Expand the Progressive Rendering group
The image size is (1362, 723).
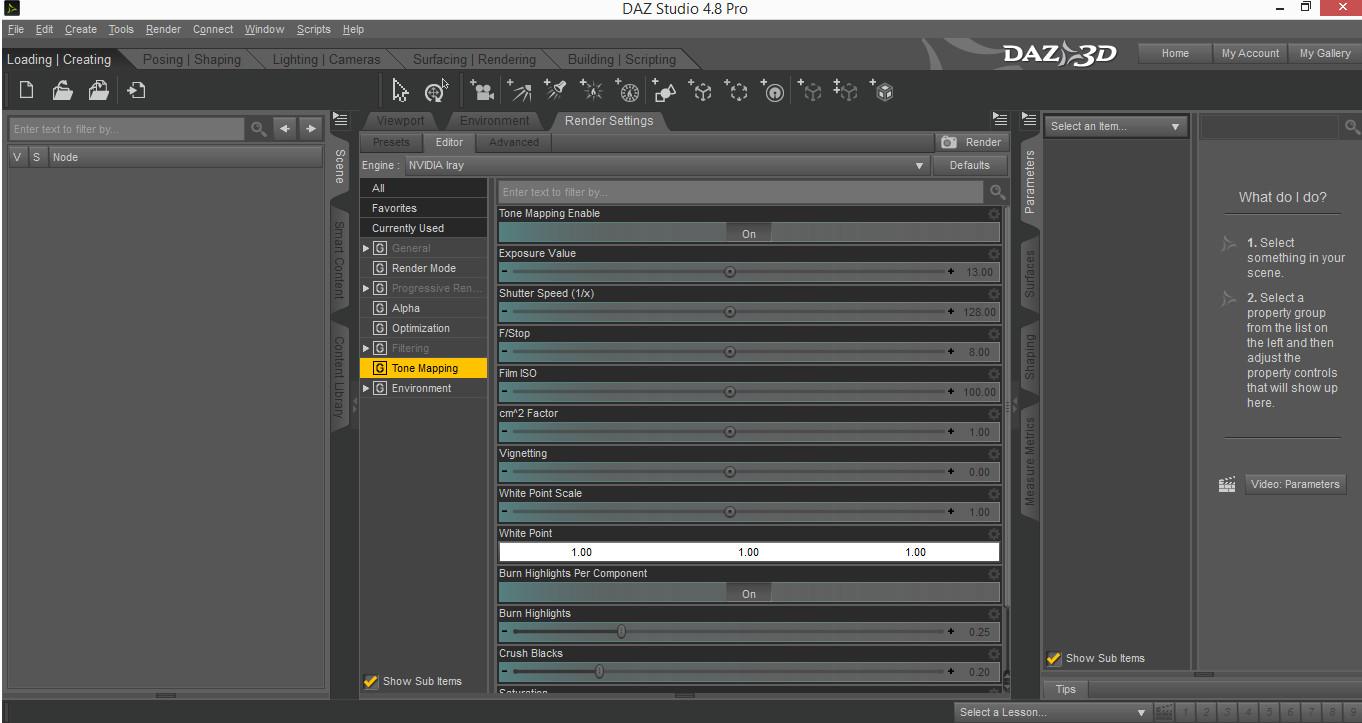(x=366, y=288)
